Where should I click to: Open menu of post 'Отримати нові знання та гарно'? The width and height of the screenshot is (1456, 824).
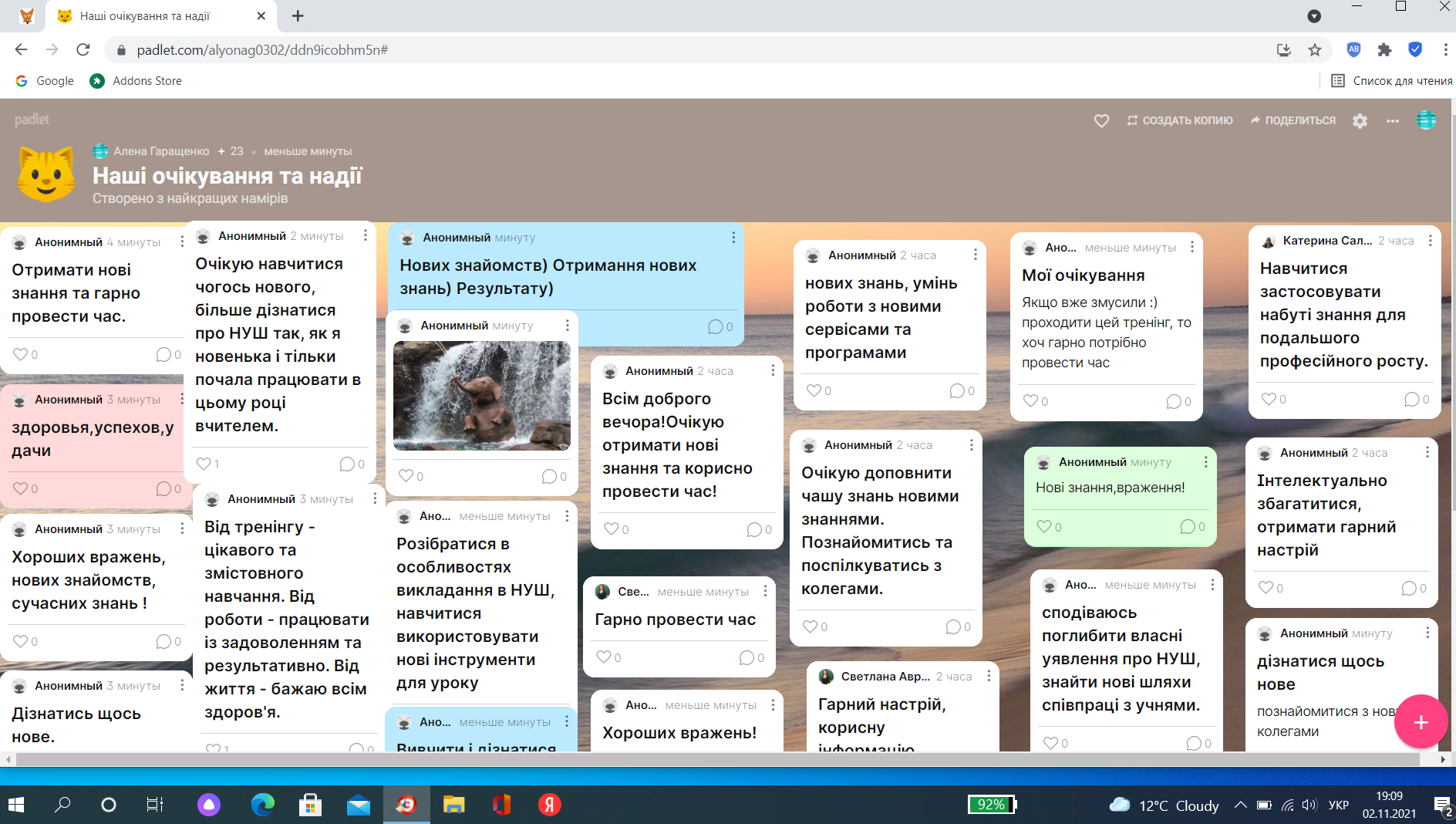(182, 241)
